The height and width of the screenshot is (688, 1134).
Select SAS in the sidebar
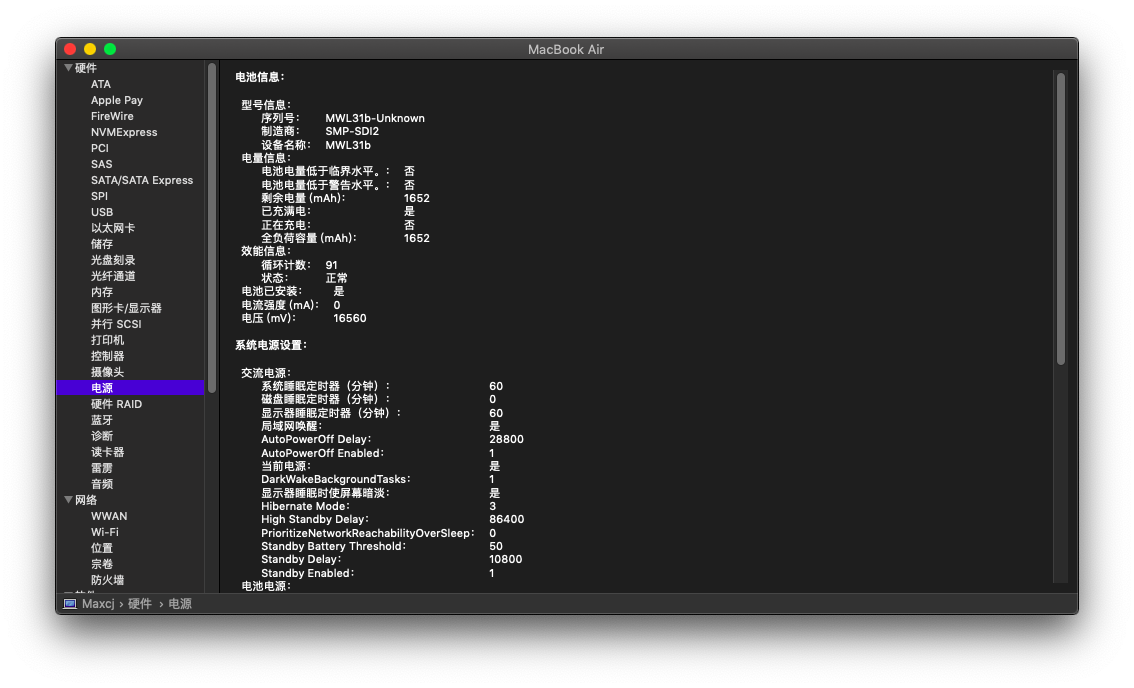click(101, 164)
